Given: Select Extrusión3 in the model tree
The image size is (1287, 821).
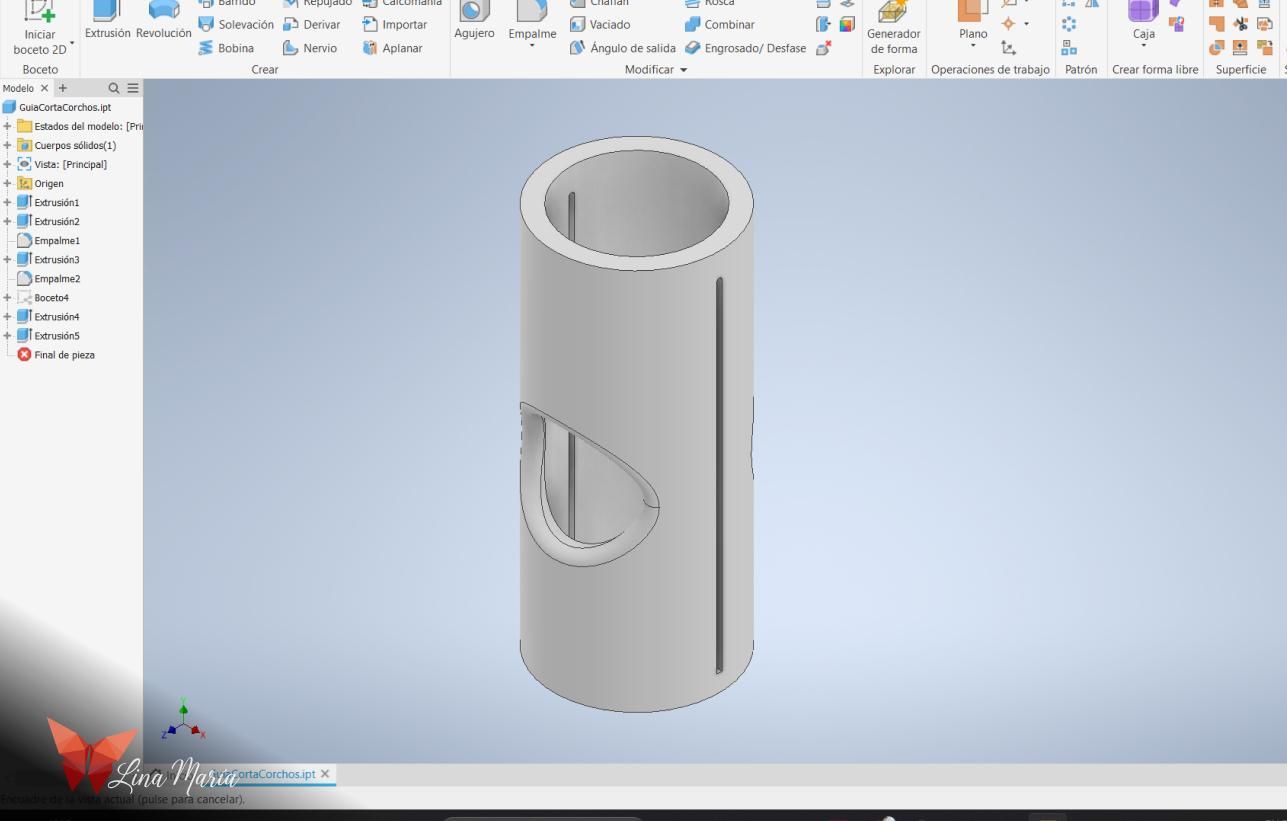Looking at the screenshot, I should tap(49, 259).
